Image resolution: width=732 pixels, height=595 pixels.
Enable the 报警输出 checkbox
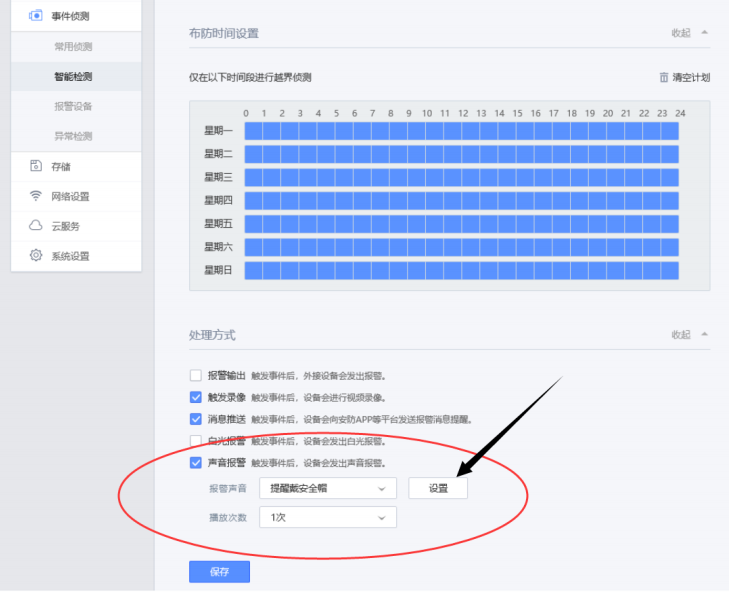pyautogui.click(x=196, y=376)
